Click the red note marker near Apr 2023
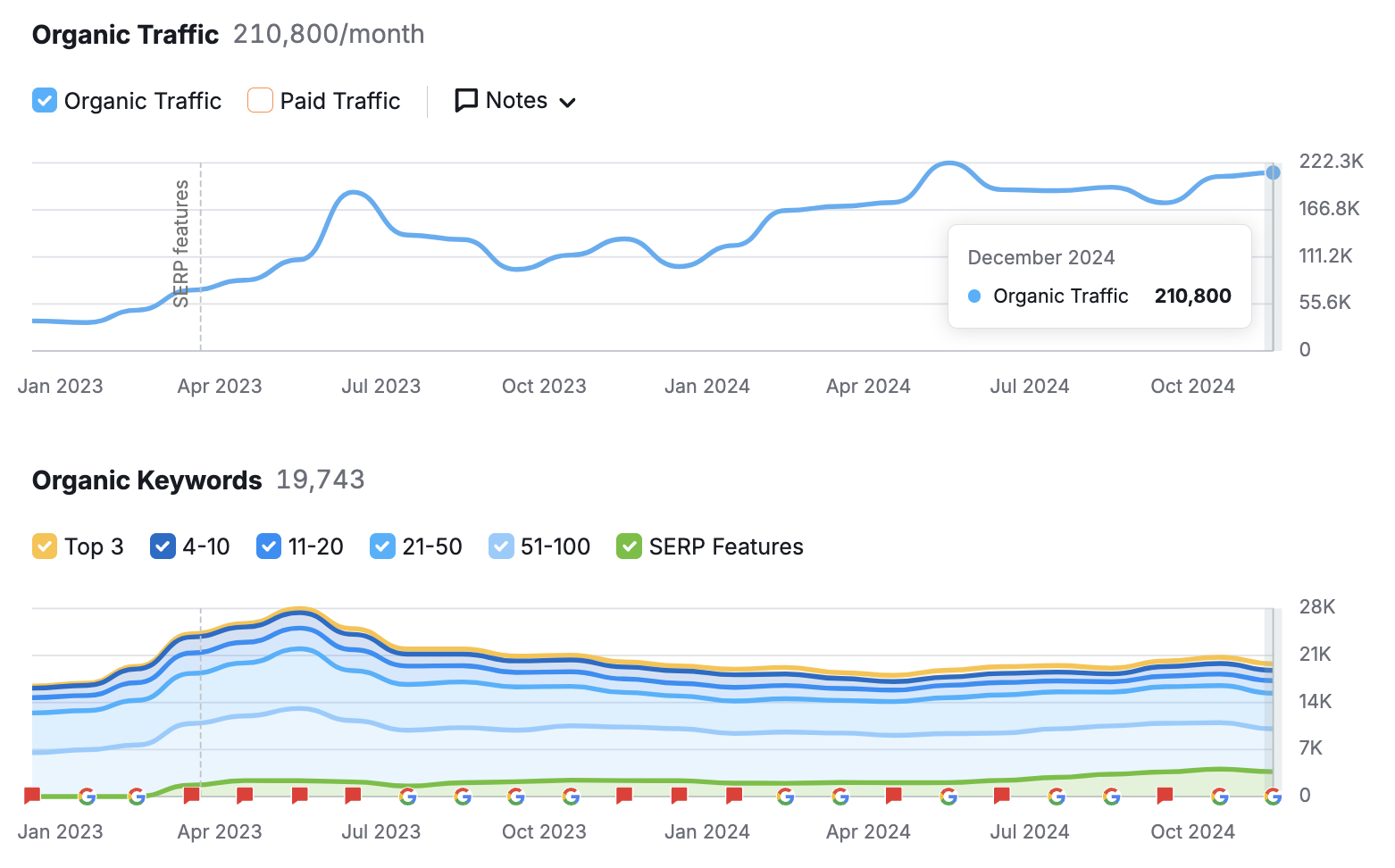 click(x=191, y=796)
